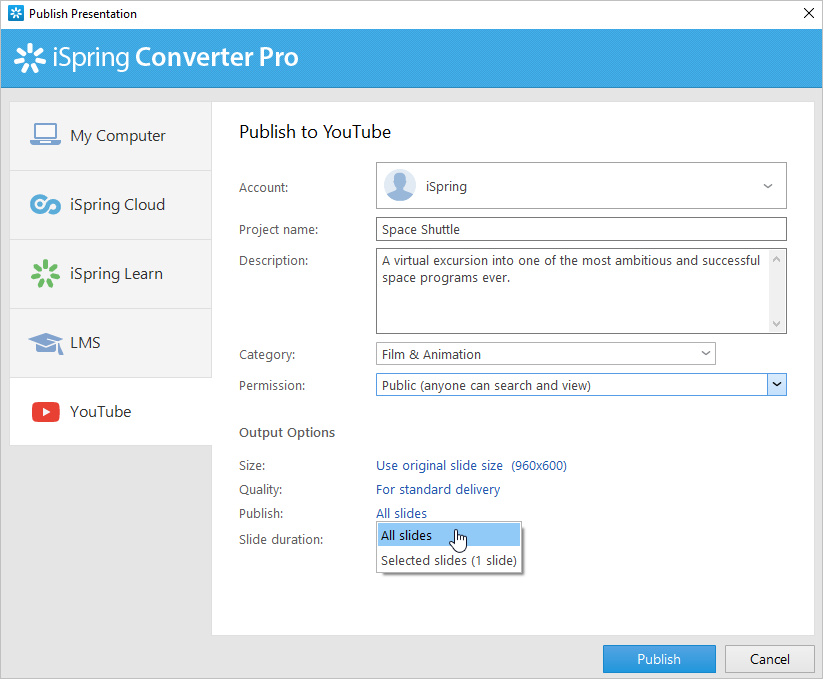
Task: Click the My Computer laptop icon
Action: [x=45, y=135]
